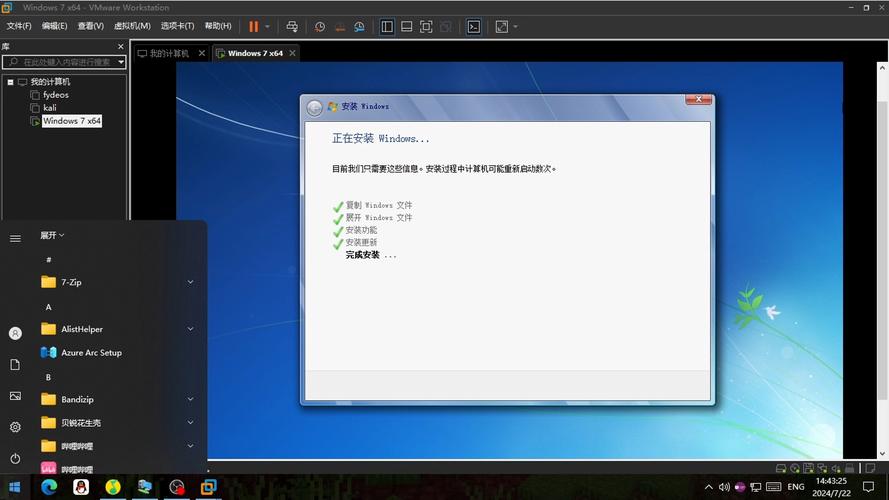Enter full screen mode
889x500 pixels.
pos(426,27)
